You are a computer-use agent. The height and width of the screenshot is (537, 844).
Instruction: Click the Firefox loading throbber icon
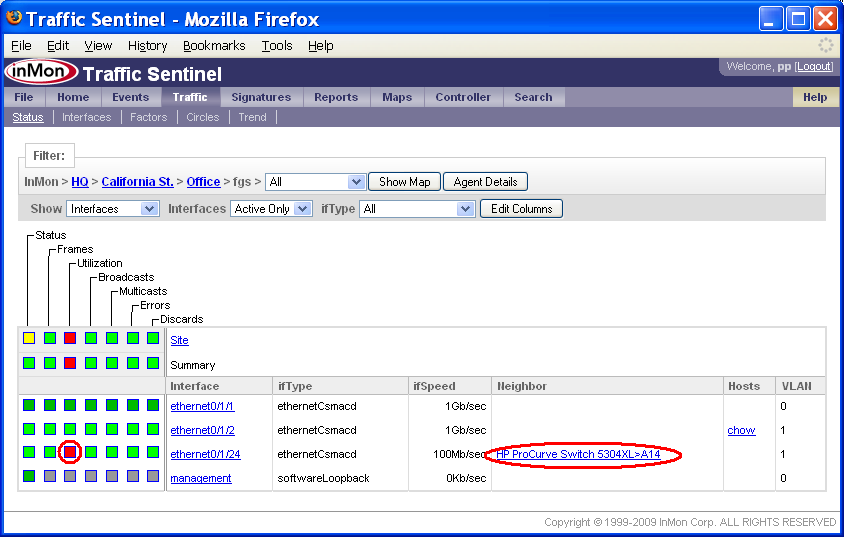click(825, 45)
